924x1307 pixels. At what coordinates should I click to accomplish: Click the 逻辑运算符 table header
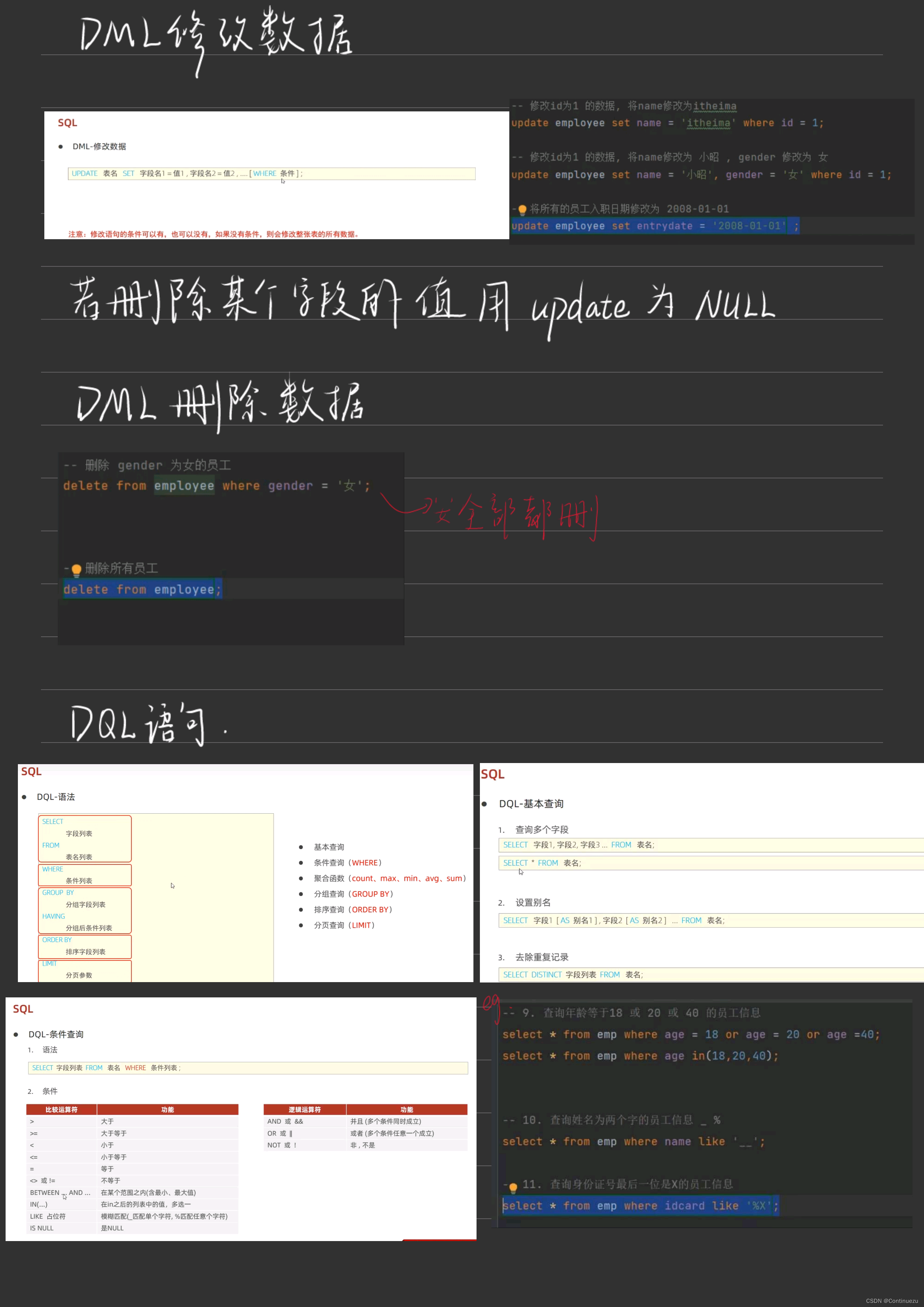tap(304, 1109)
